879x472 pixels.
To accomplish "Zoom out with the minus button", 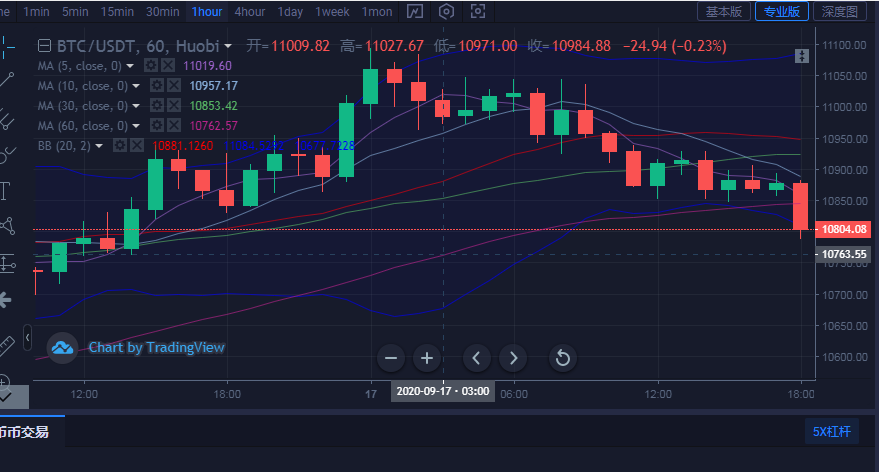I will tap(391, 357).
